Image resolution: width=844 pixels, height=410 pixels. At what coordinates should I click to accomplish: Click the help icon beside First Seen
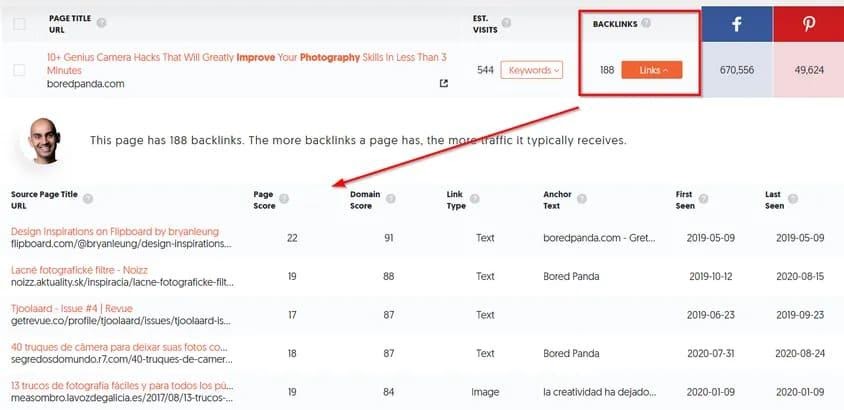click(703, 199)
